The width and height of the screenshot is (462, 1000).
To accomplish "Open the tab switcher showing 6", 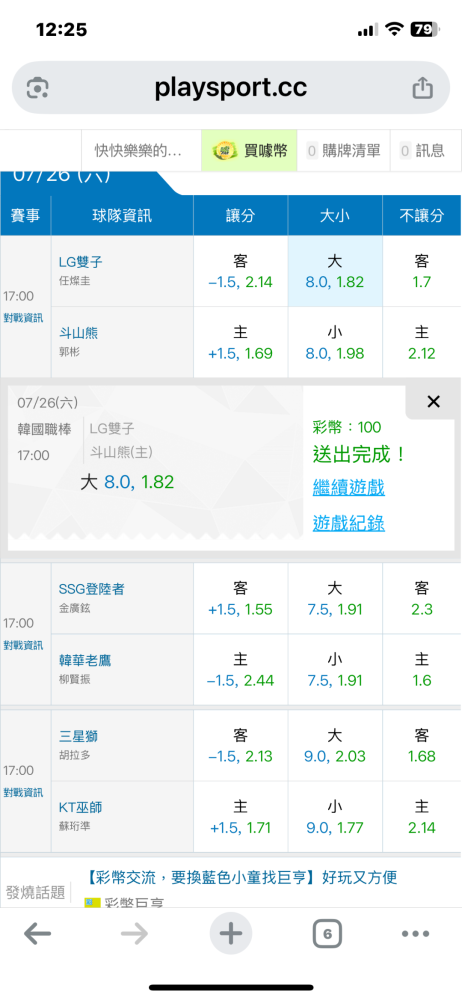I will pos(327,934).
